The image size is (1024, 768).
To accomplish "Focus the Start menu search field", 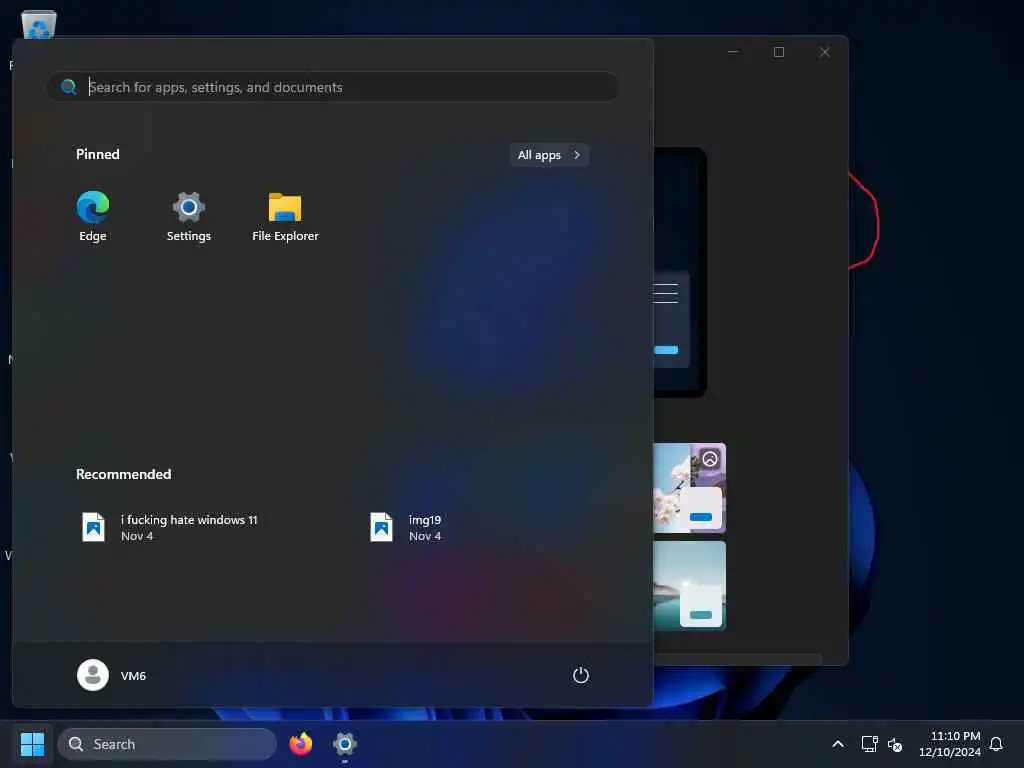I will (x=333, y=87).
